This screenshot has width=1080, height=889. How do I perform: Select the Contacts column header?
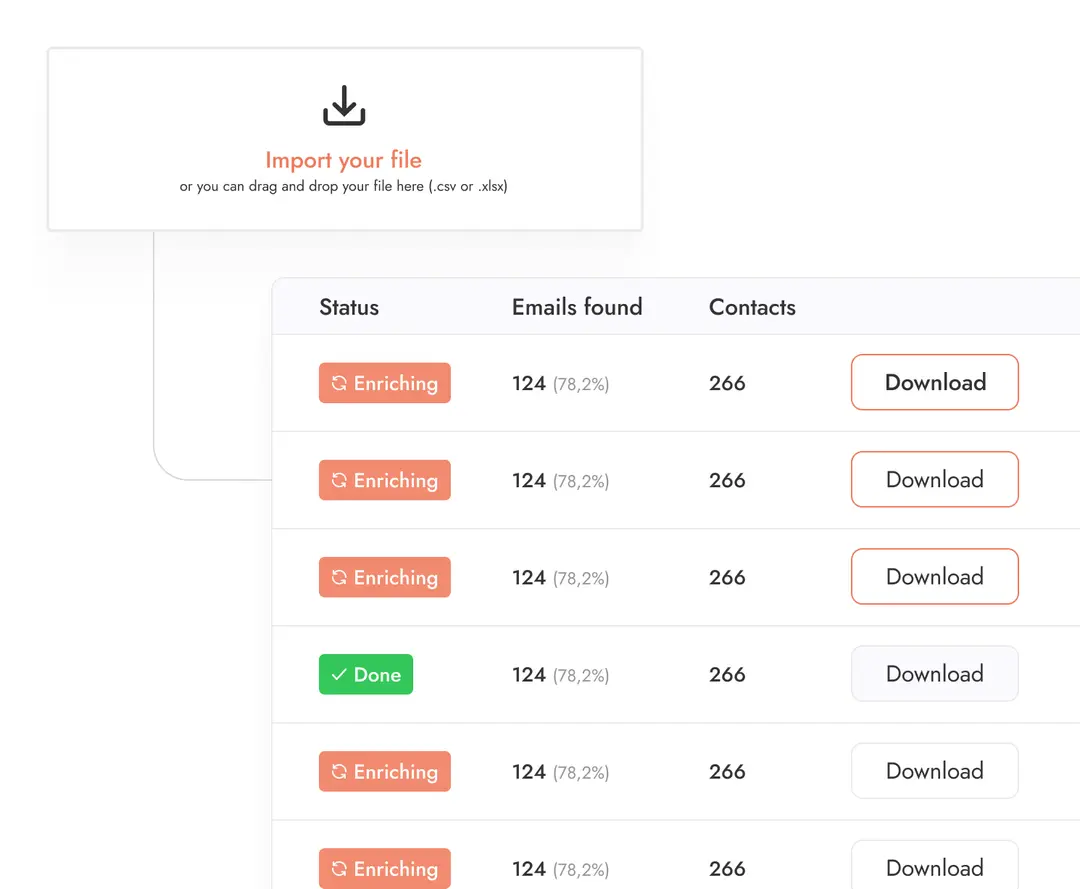752,307
